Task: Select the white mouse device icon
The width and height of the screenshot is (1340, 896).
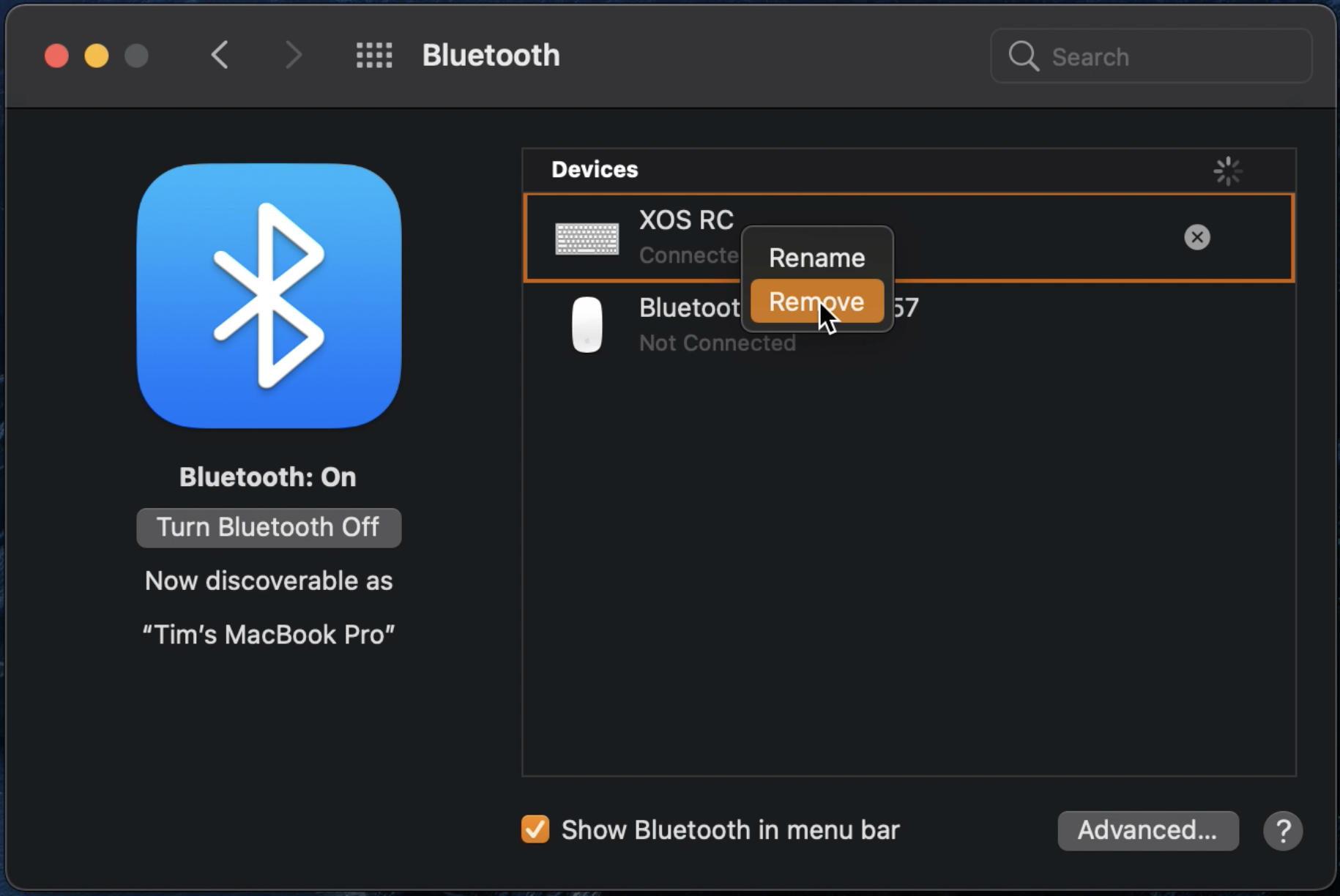Action: pyautogui.click(x=587, y=324)
